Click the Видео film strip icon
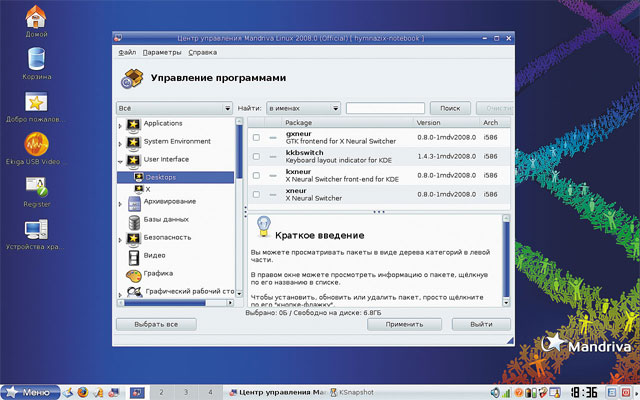 point(134,258)
